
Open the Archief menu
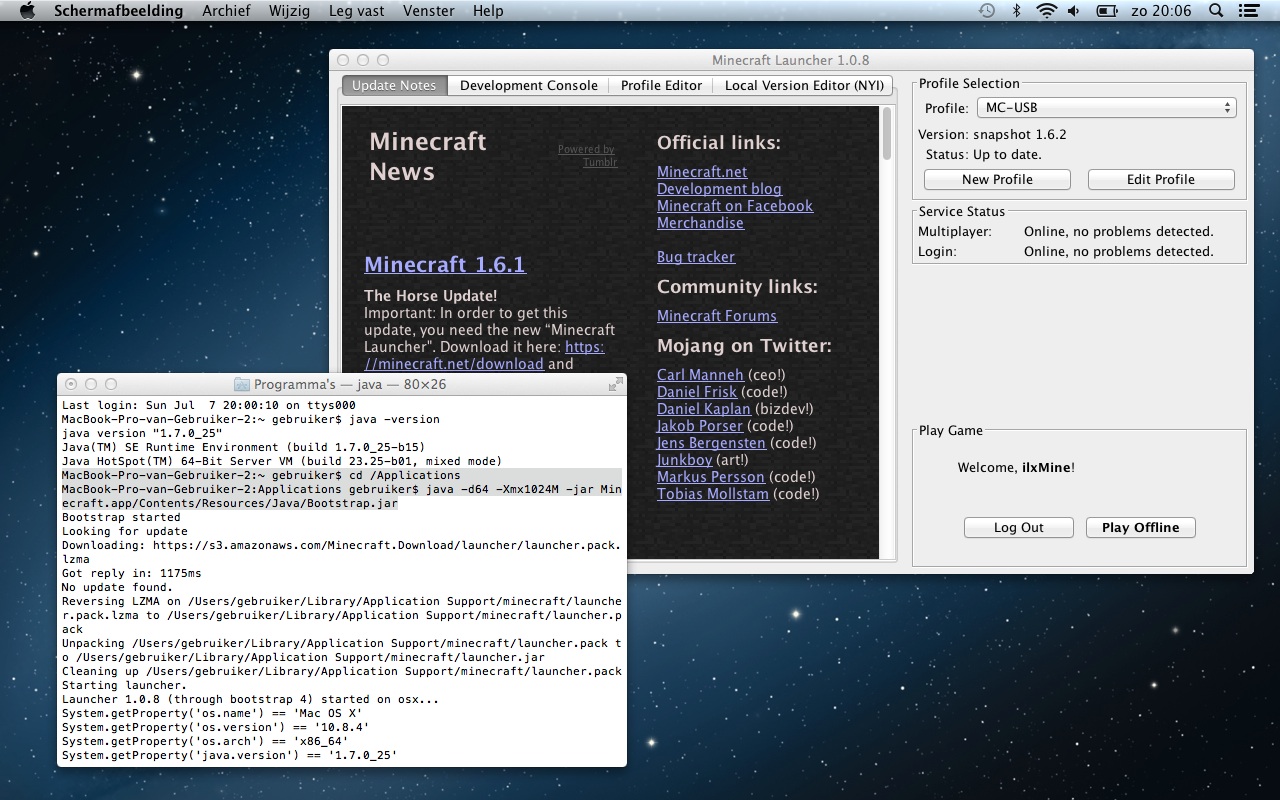(226, 11)
